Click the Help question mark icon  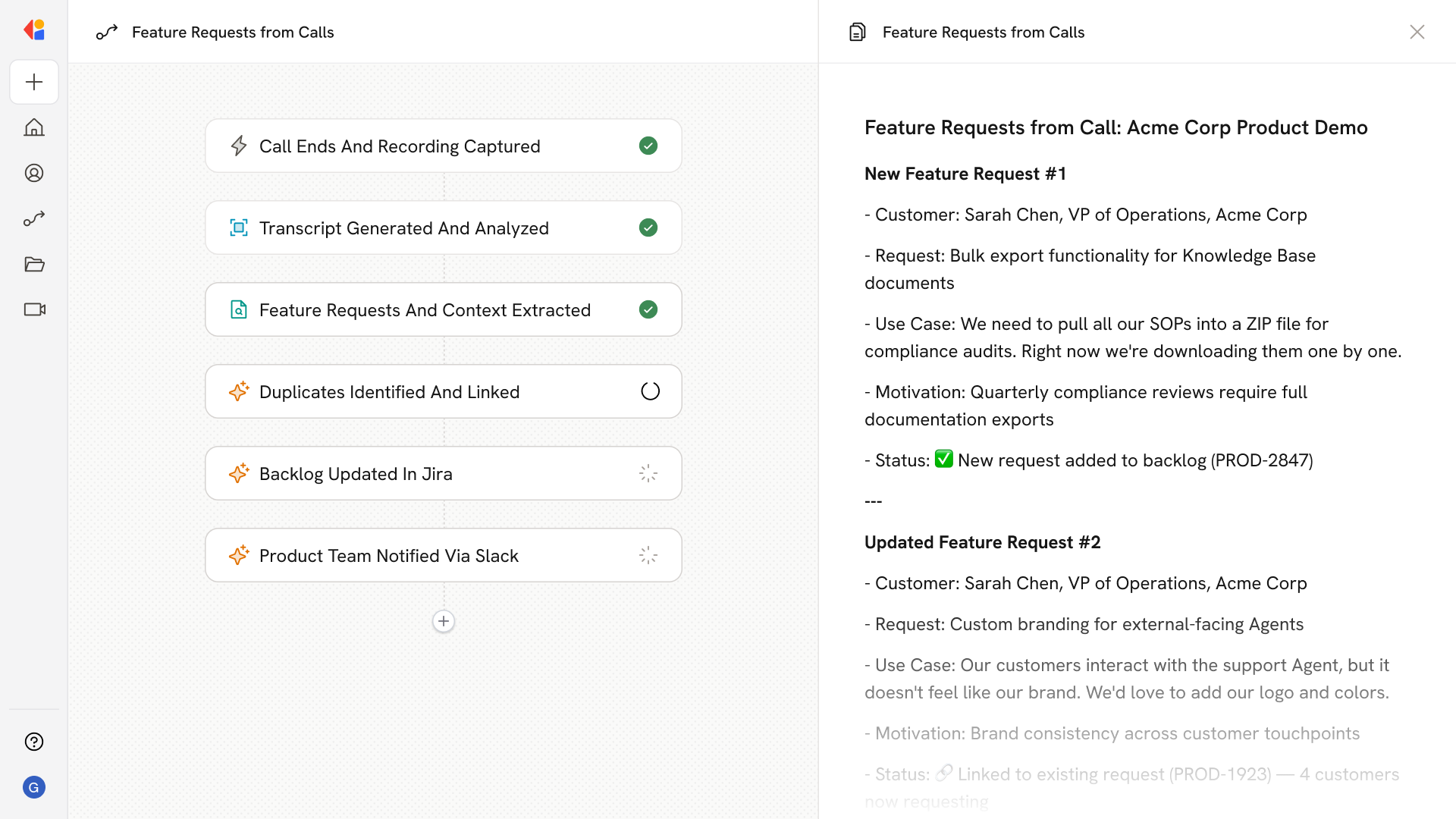(x=33, y=742)
